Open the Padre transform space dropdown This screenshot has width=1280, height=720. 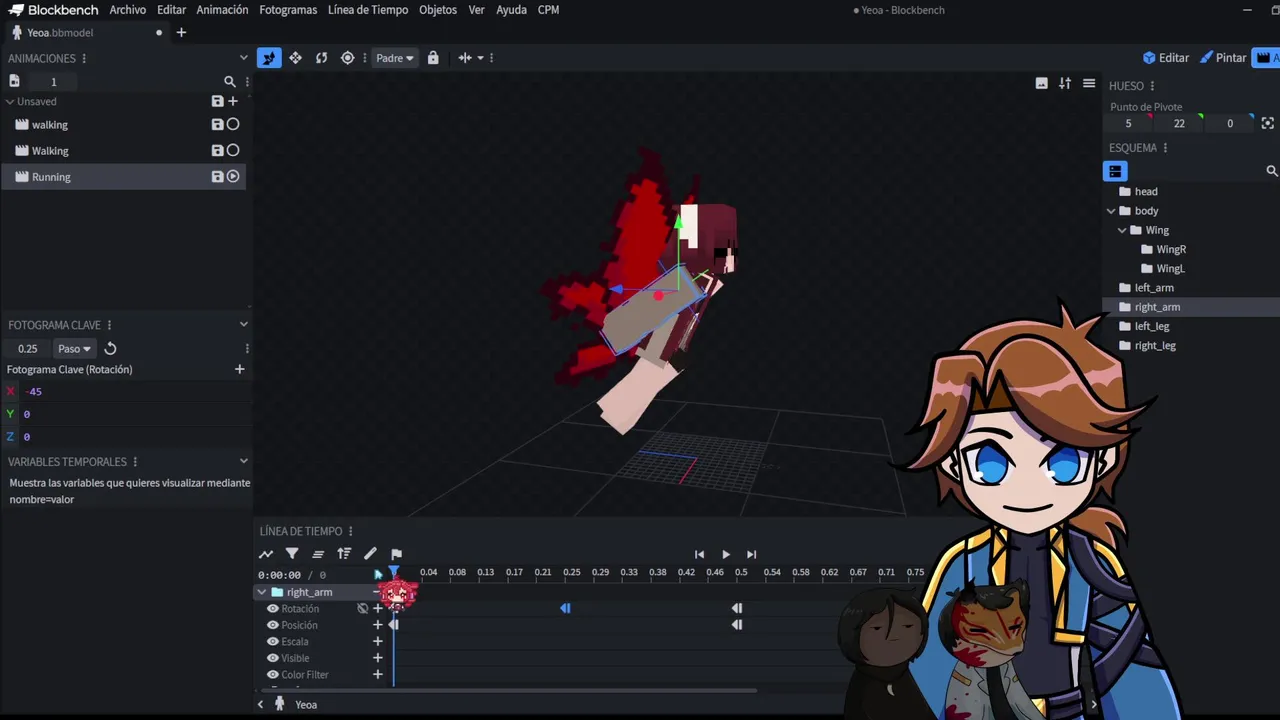[x=394, y=58]
